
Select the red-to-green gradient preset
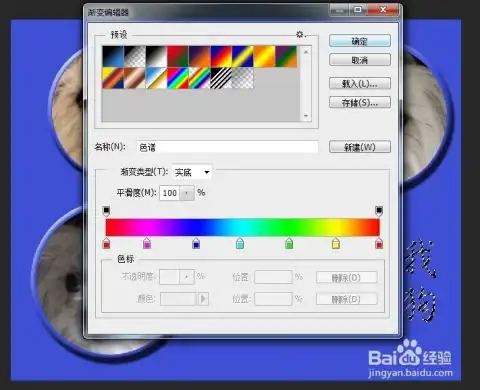click(178, 56)
